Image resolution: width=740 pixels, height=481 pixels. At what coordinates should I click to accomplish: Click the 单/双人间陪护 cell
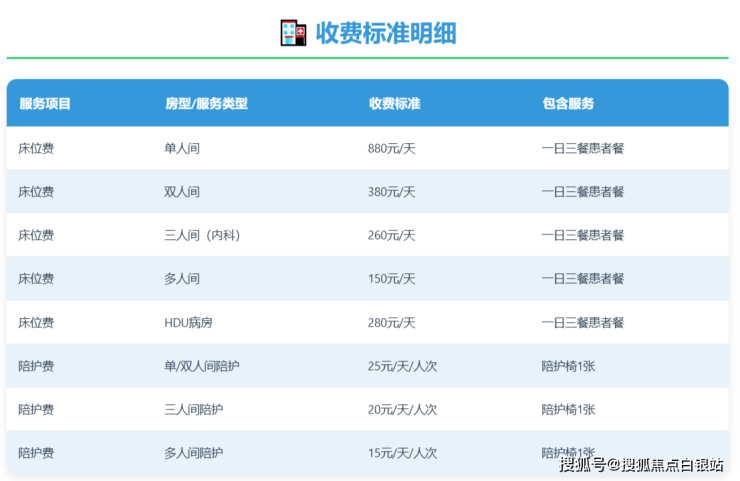click(x=202, y=366)
